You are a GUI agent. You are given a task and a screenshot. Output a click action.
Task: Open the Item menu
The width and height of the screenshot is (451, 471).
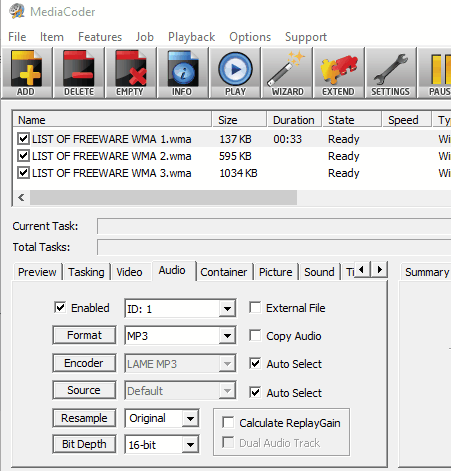coord(52,37)
